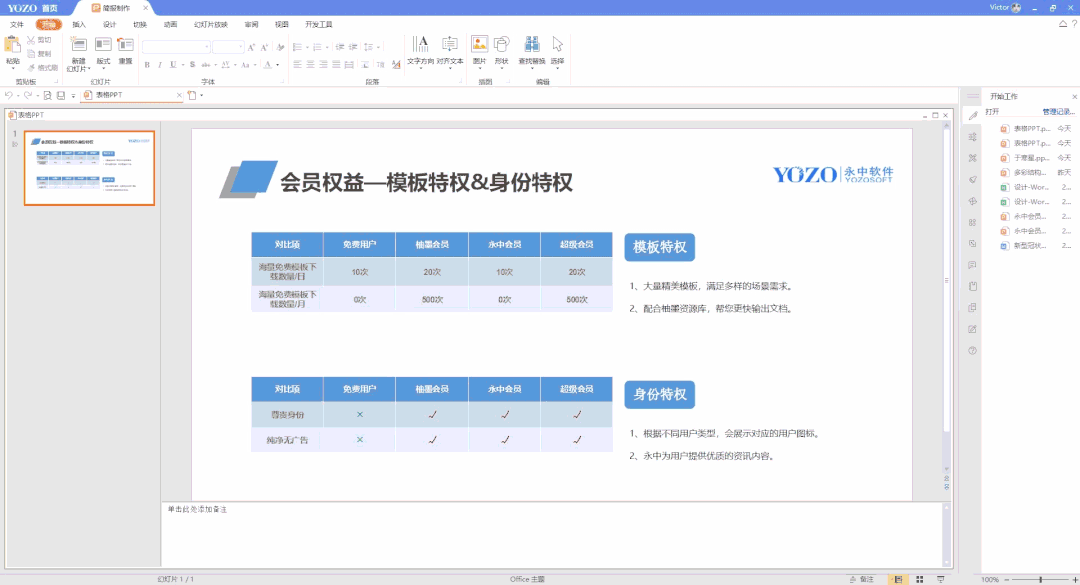This screenshot has height=585, width=1080.
Task: Switch to the 幻灯片放映 ribbon tab
Action: [x=211, y=24]
